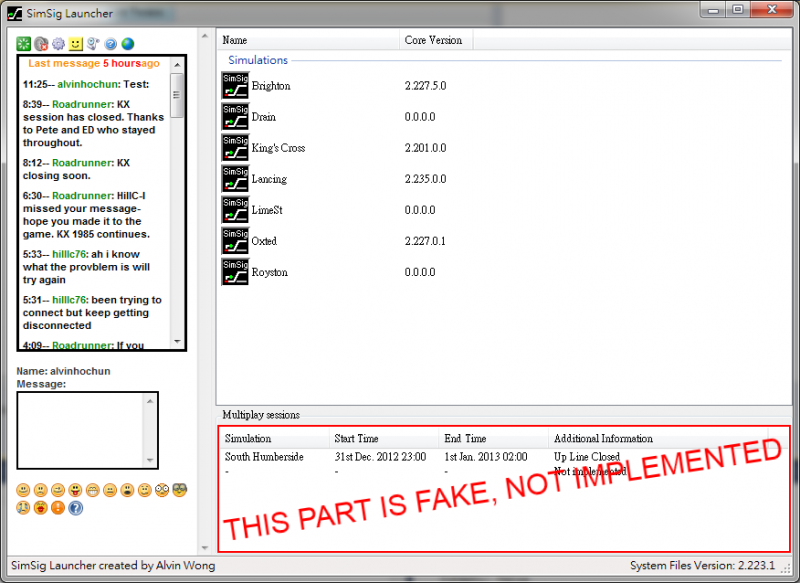Image resolution: width=800 pixels, height=583 pixels.
Task: Click the SimSig icon beside Drain
Action: pyautogui.click(x=235, y=117)
